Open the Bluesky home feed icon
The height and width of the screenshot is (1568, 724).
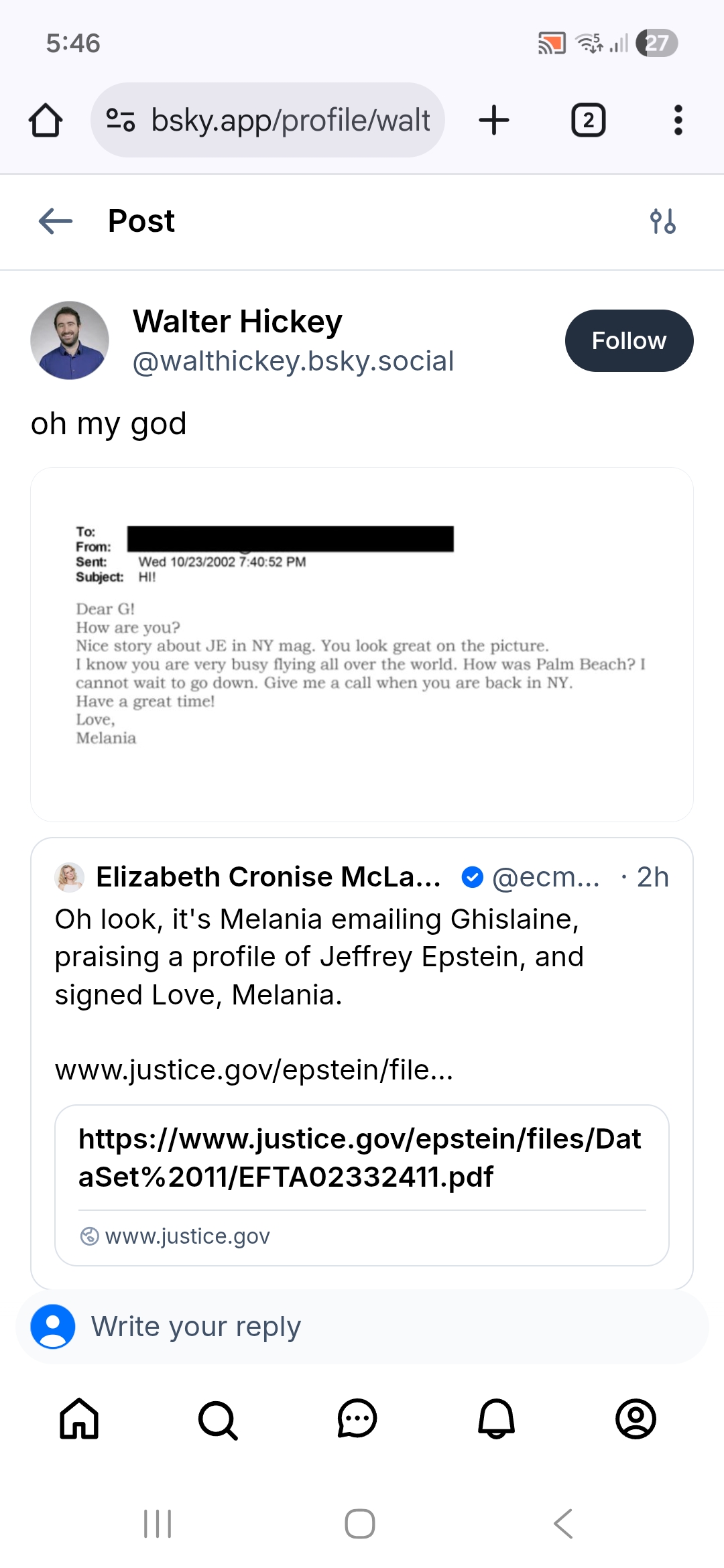pos(78,1419)
